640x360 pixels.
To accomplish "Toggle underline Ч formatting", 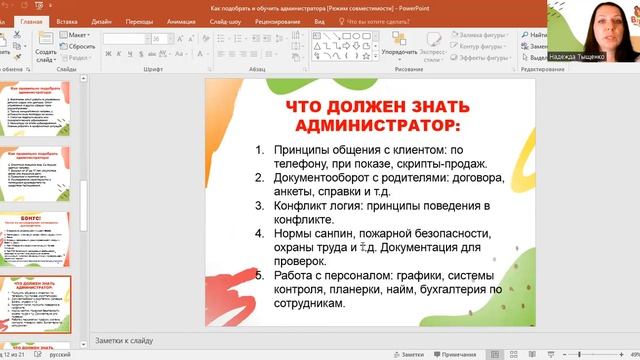I will coord(130,54).
